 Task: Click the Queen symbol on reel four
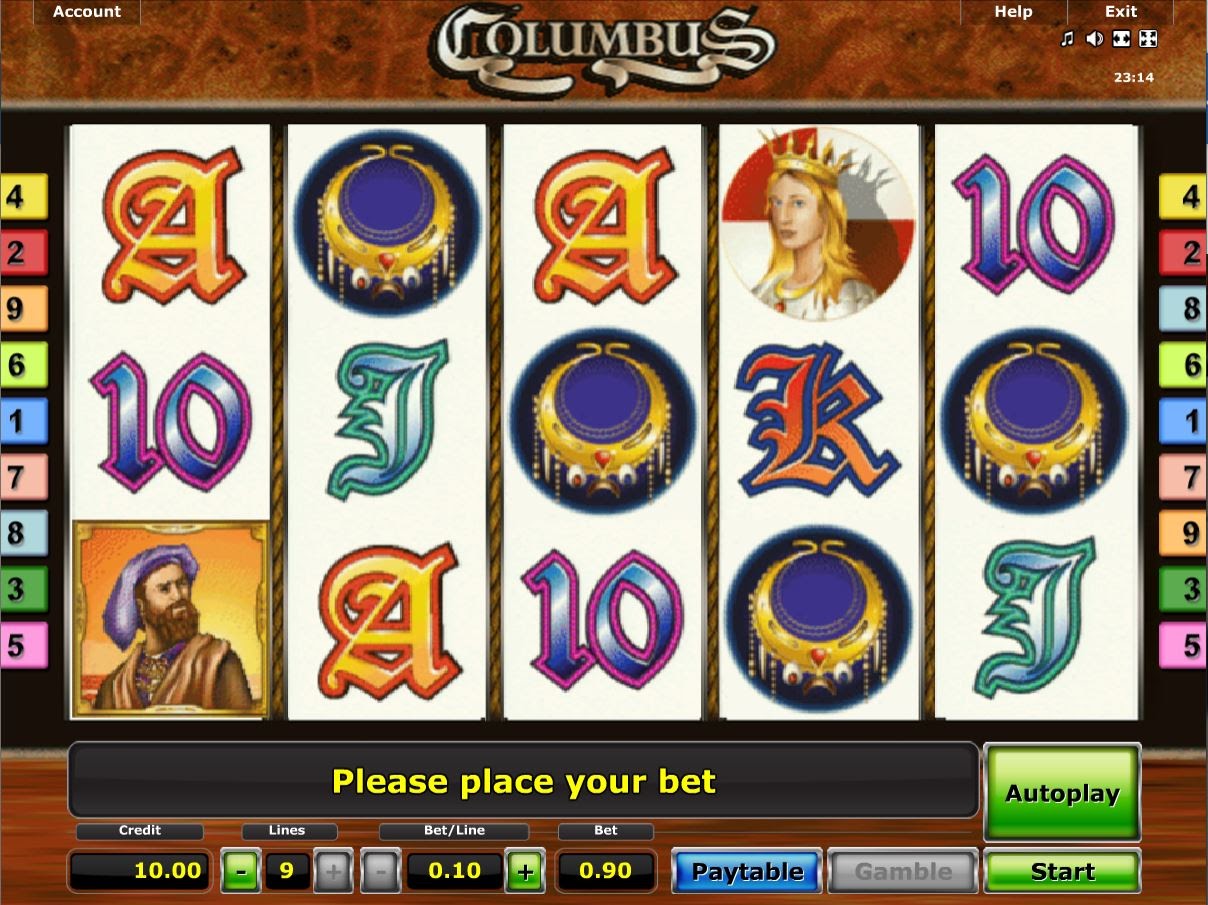[819, 222]
